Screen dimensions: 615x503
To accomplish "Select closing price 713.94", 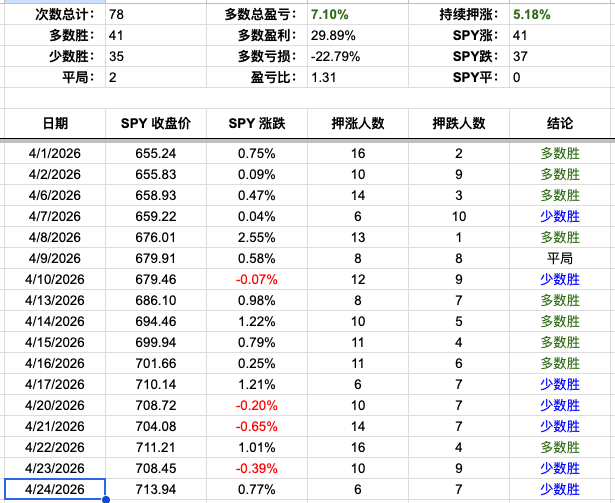I will pyautogui.click(x=156, y=489).
